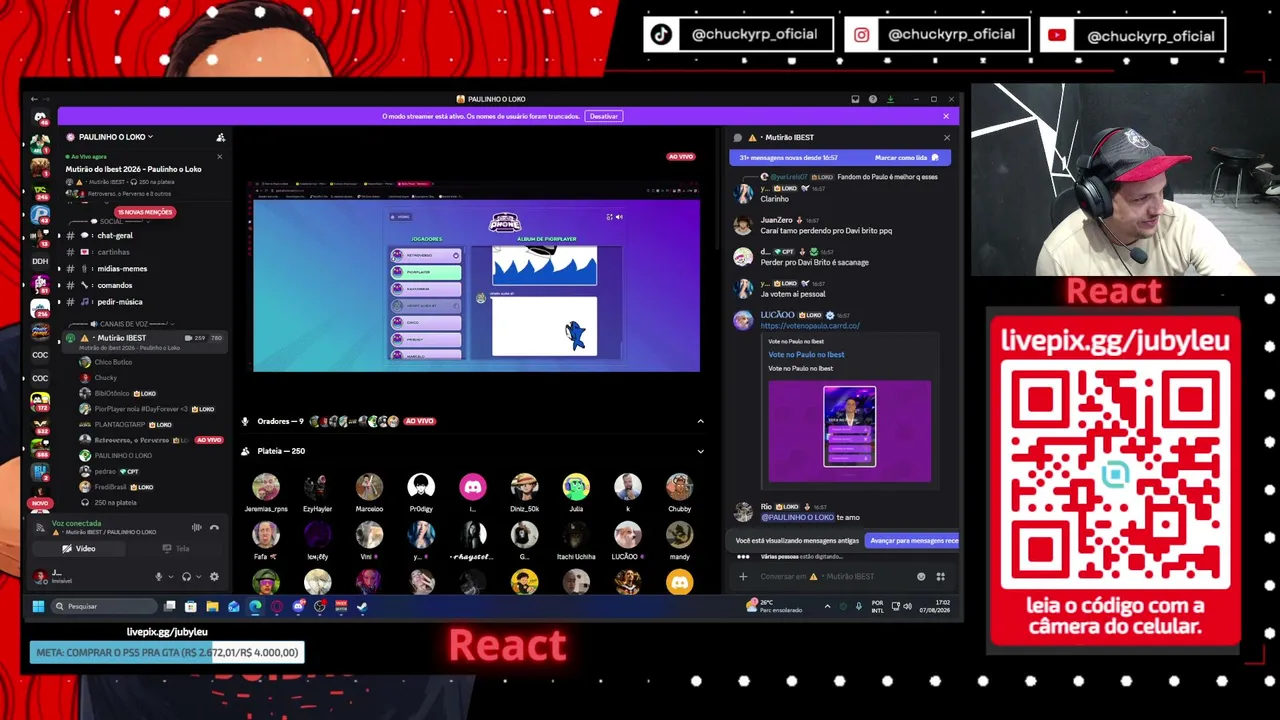Image resolution: width=1280 pixels, height=720 pixels.
Task: Click Chico Butico in voice participants
Action: [113, 362]
